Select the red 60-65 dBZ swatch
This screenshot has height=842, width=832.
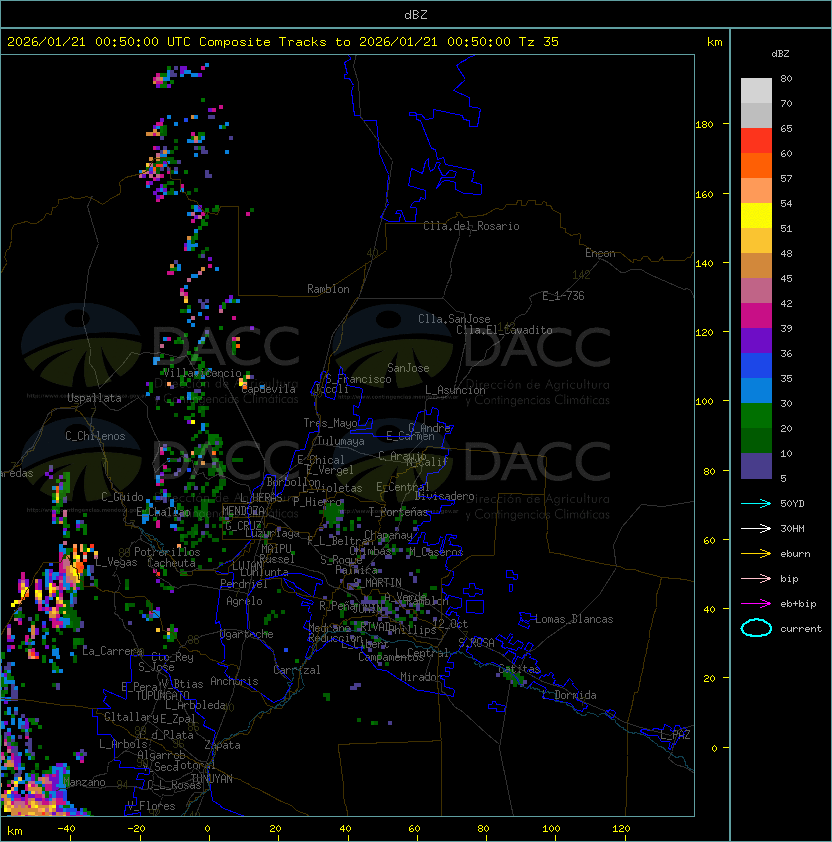pos(756,141)
